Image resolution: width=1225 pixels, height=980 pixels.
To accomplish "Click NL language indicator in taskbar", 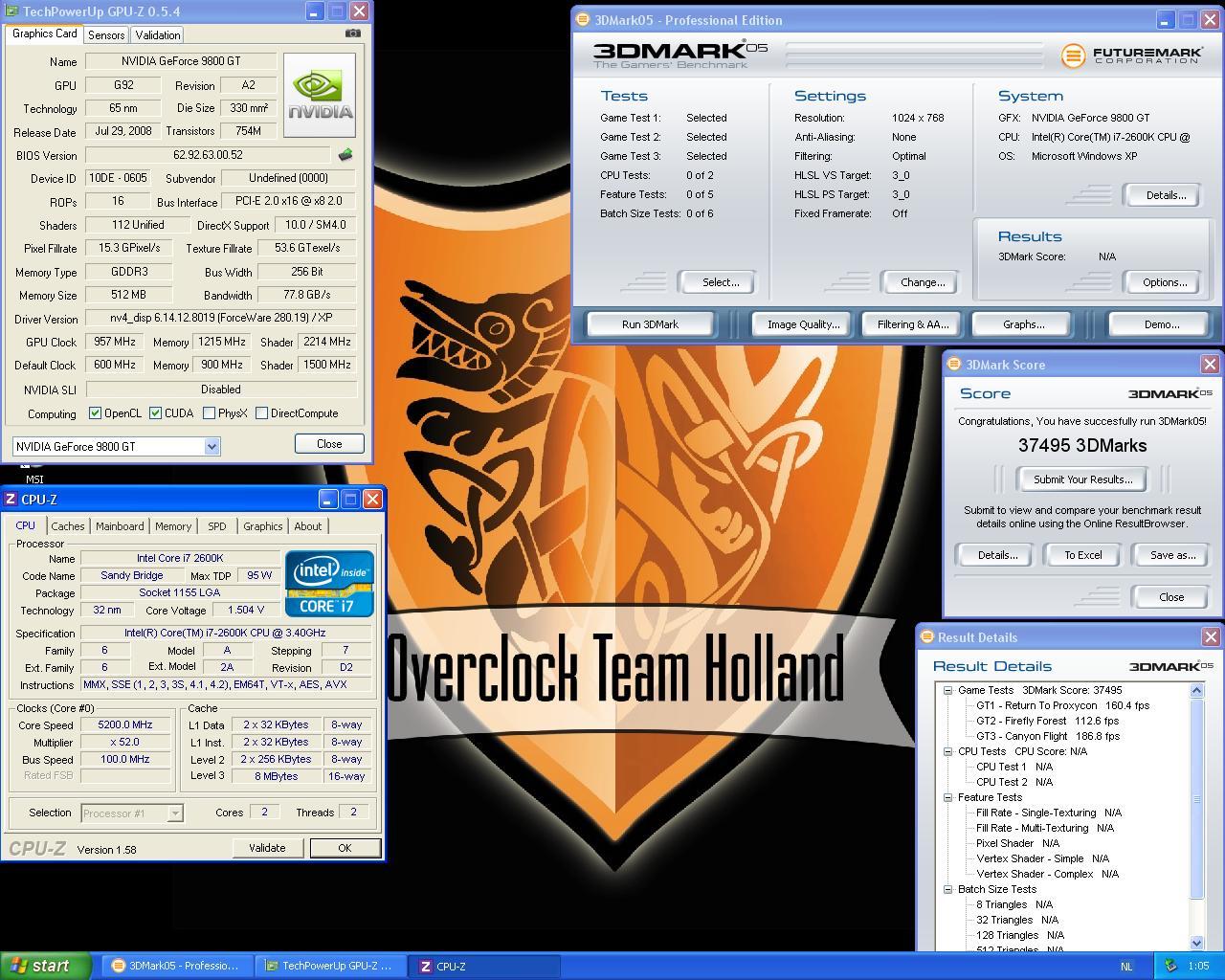I will 1126,966.
